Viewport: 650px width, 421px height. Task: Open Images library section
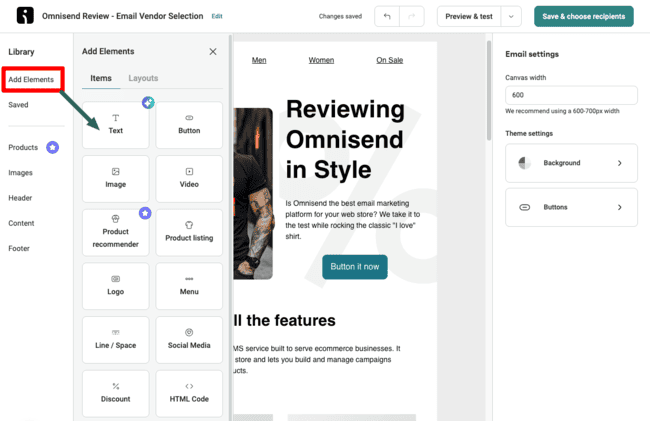tap(20, 172)
